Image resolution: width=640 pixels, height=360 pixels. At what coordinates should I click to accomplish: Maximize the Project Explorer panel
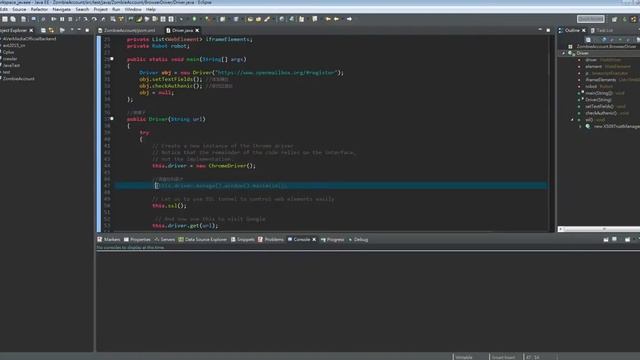pyautogui.click(x=87, y=30)
